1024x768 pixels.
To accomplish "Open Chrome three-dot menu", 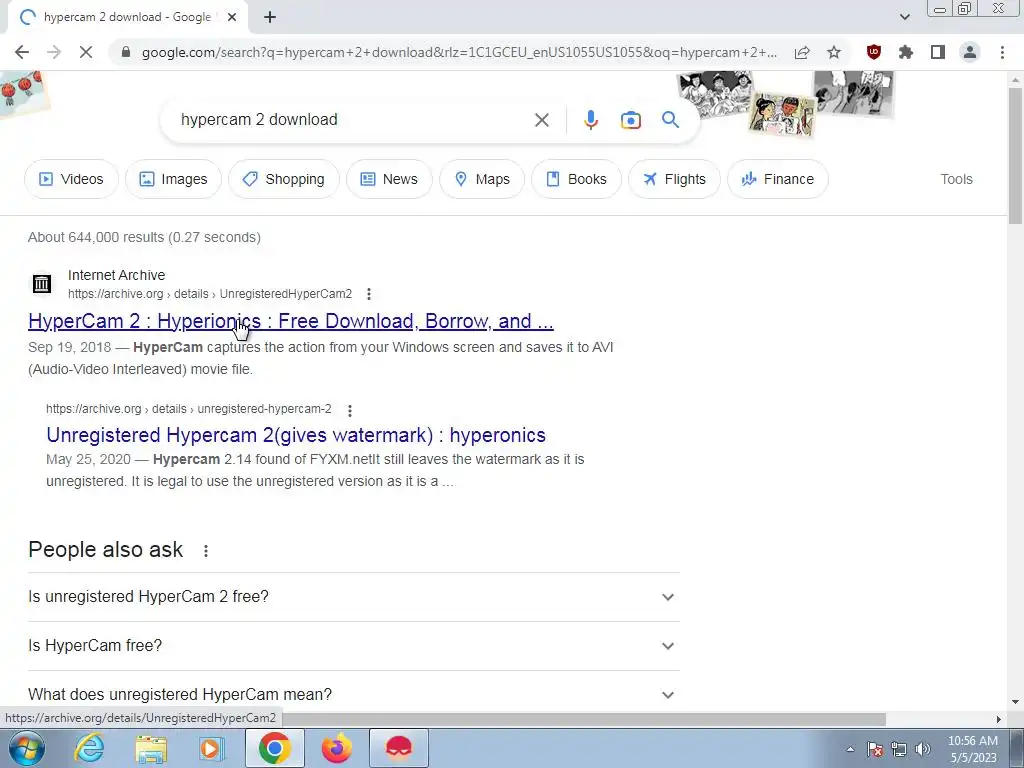I will (x=1002, y=52).
